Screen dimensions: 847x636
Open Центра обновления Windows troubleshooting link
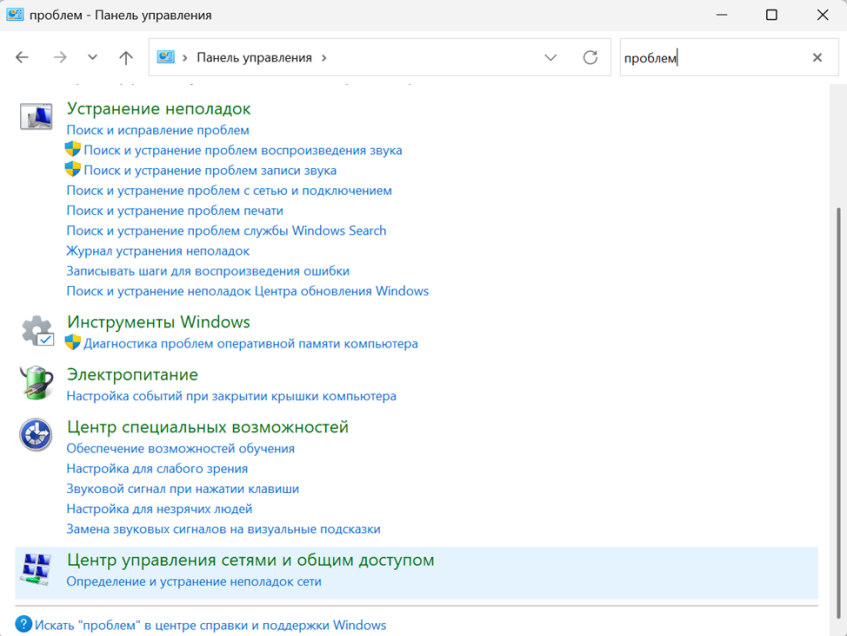point(247,291)
